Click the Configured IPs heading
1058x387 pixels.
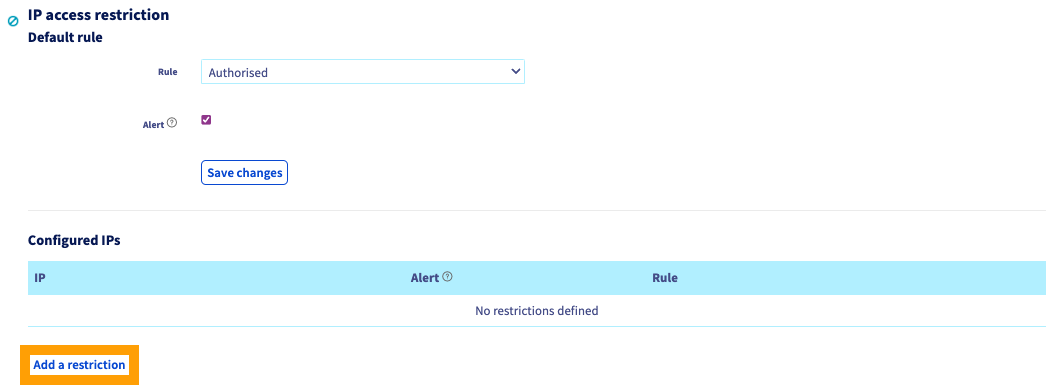point(74,240)
